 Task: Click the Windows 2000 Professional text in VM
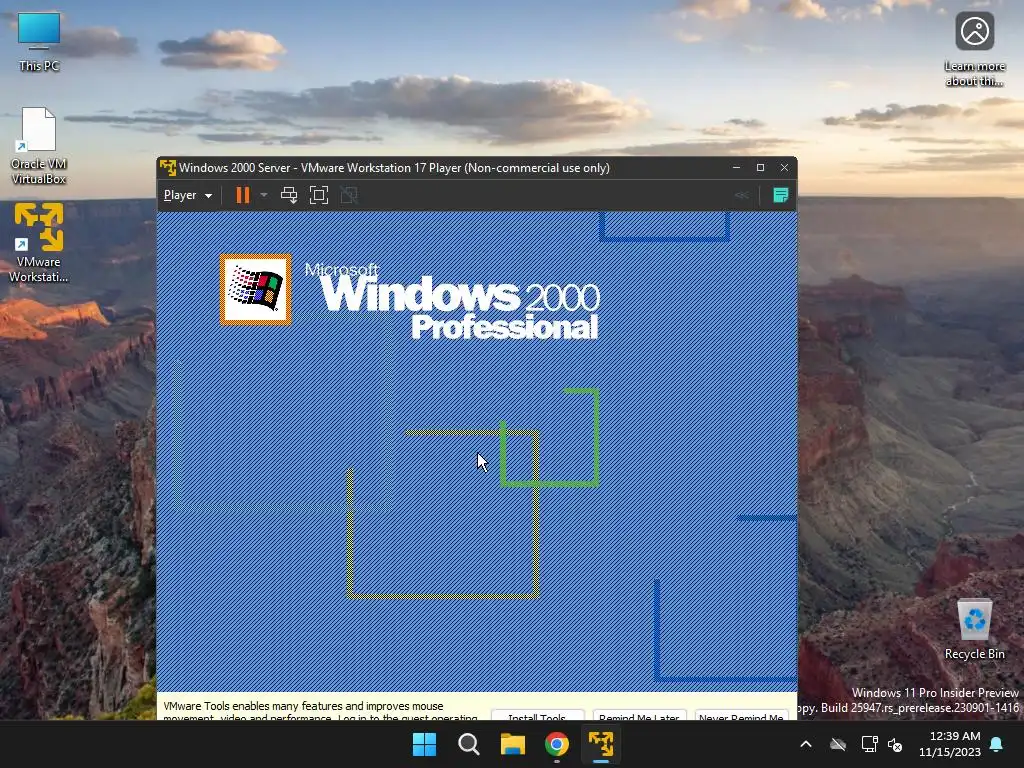pos(453,302)
